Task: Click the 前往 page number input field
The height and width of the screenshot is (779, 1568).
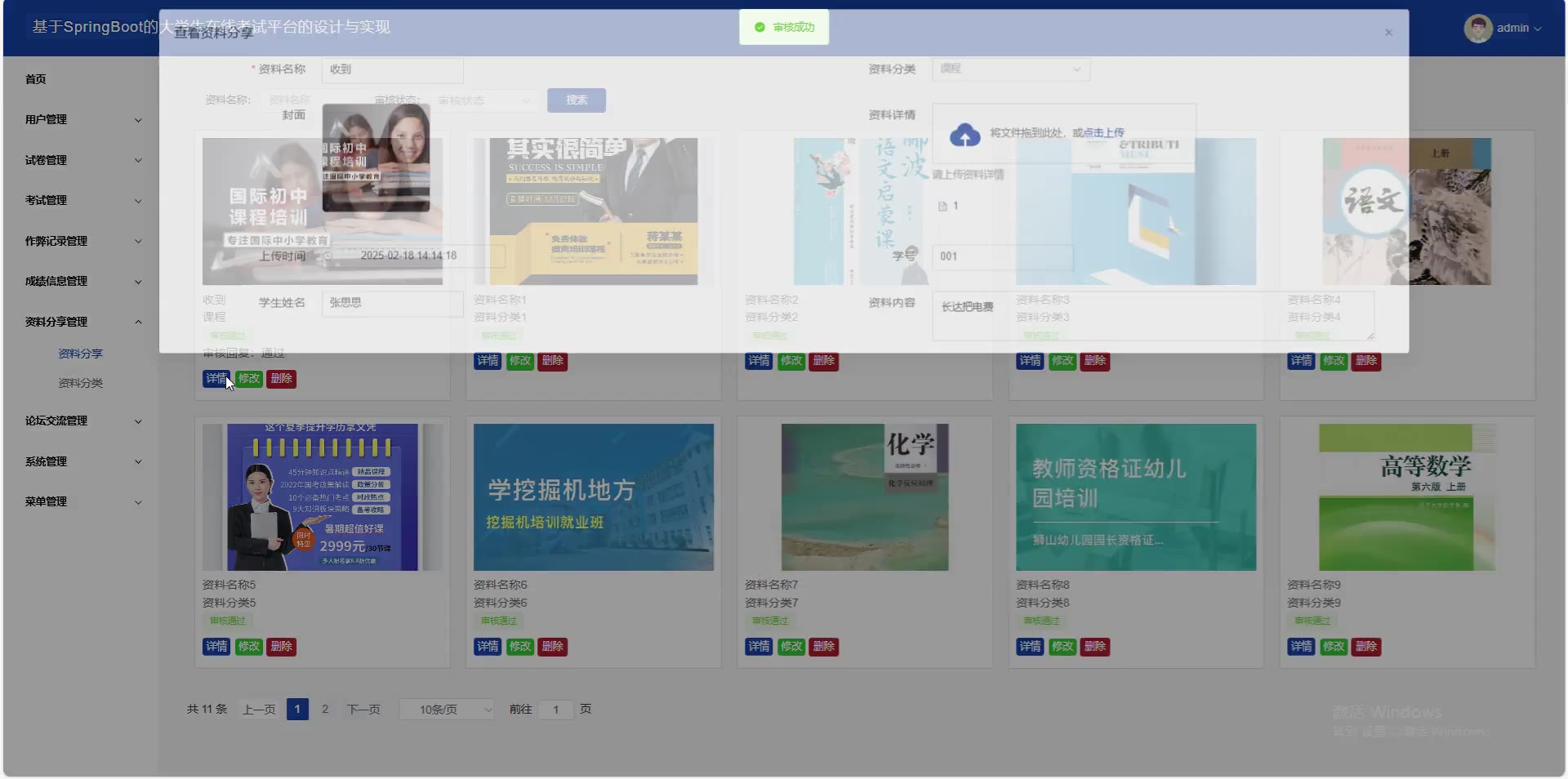Action: (556, 710)
